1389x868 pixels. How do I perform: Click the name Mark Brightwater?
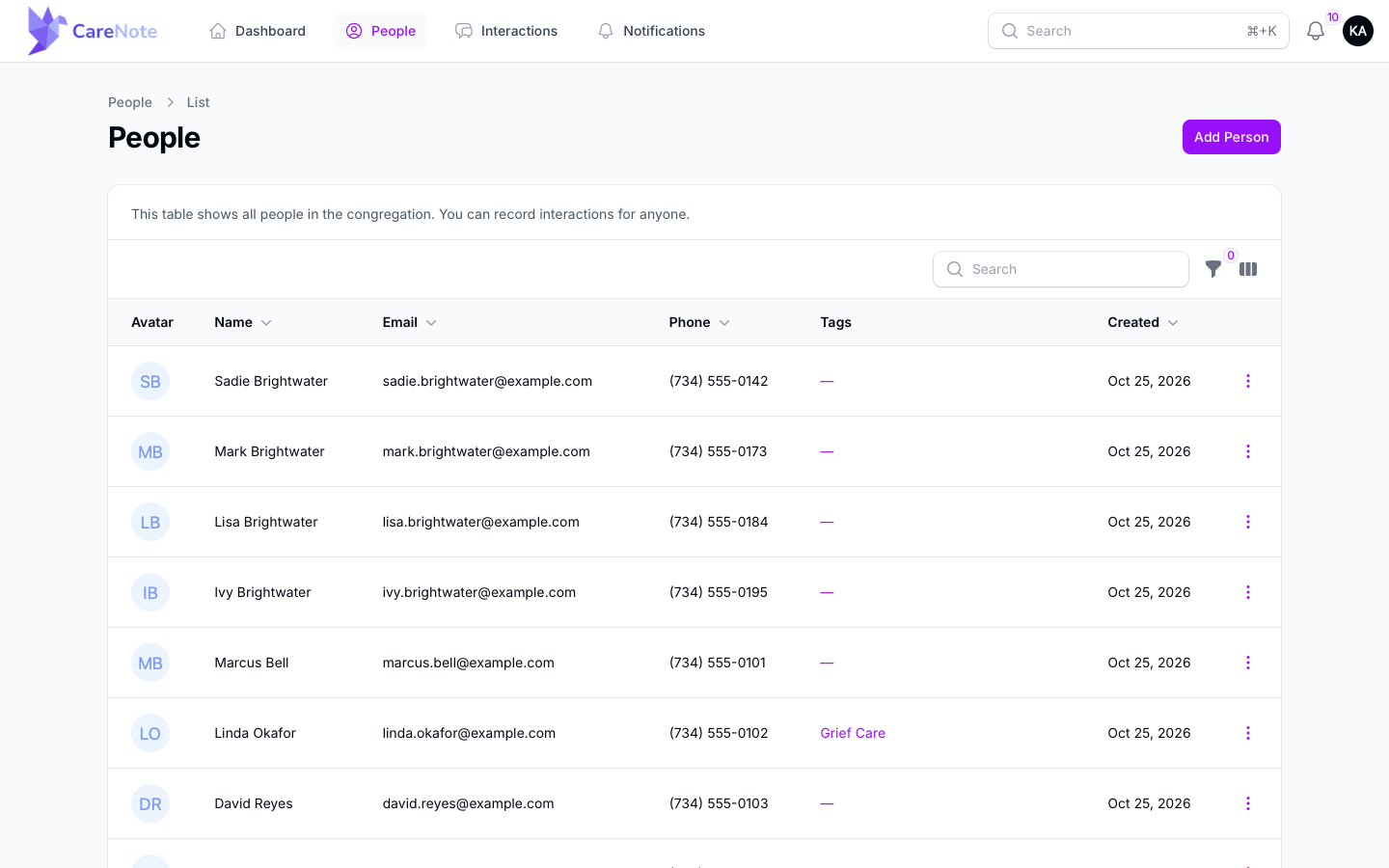(x=269, y=451)
